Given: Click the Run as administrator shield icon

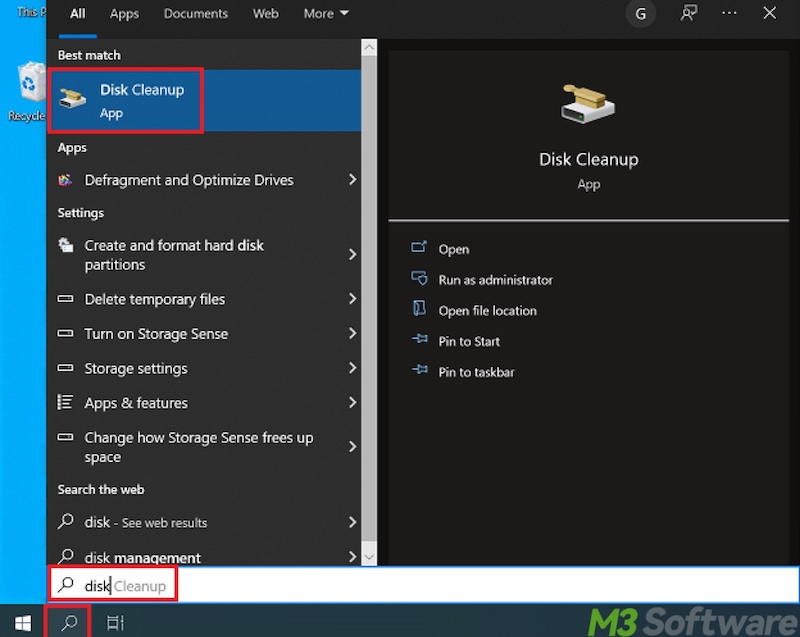Looking at the screenshot, I should coord(419,278).
